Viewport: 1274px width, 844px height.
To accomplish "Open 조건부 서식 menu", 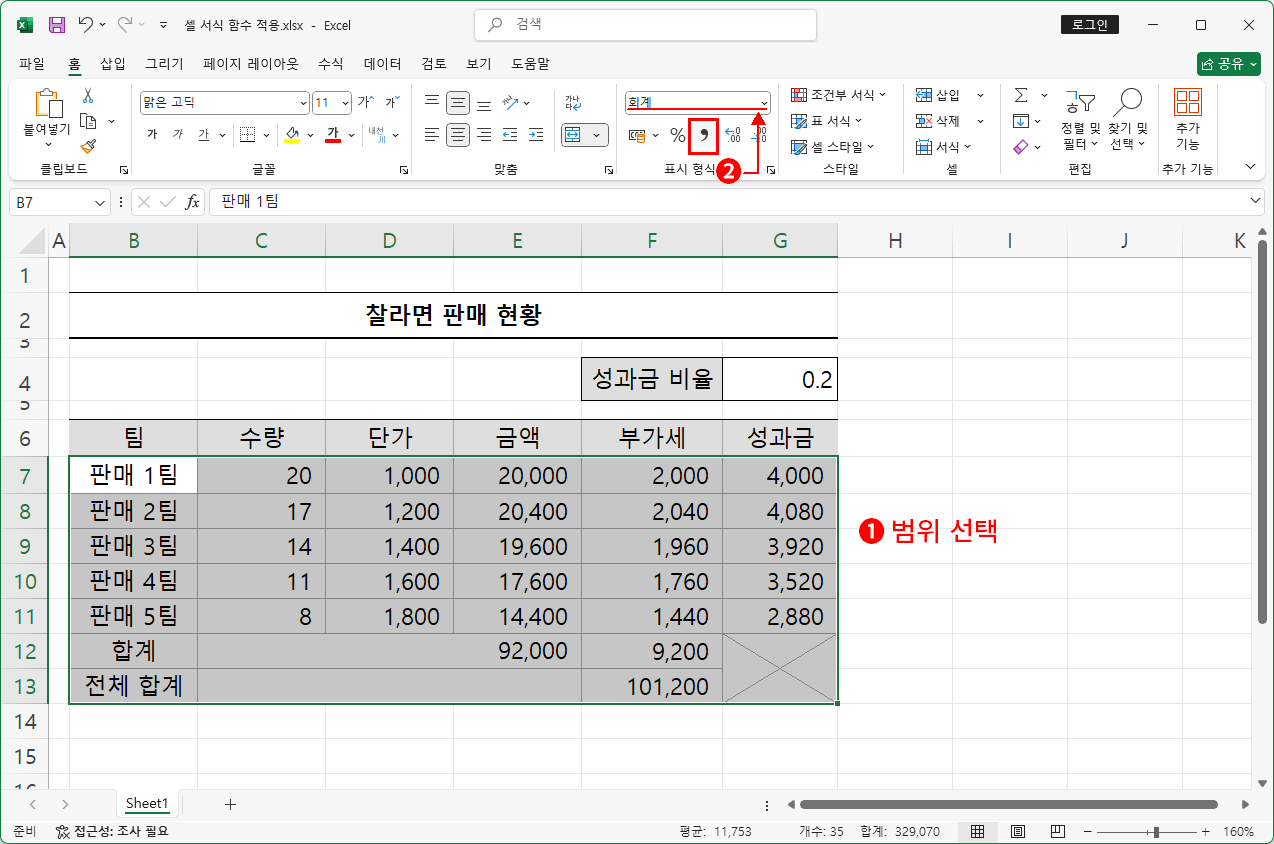I will (x=838, y=95).
